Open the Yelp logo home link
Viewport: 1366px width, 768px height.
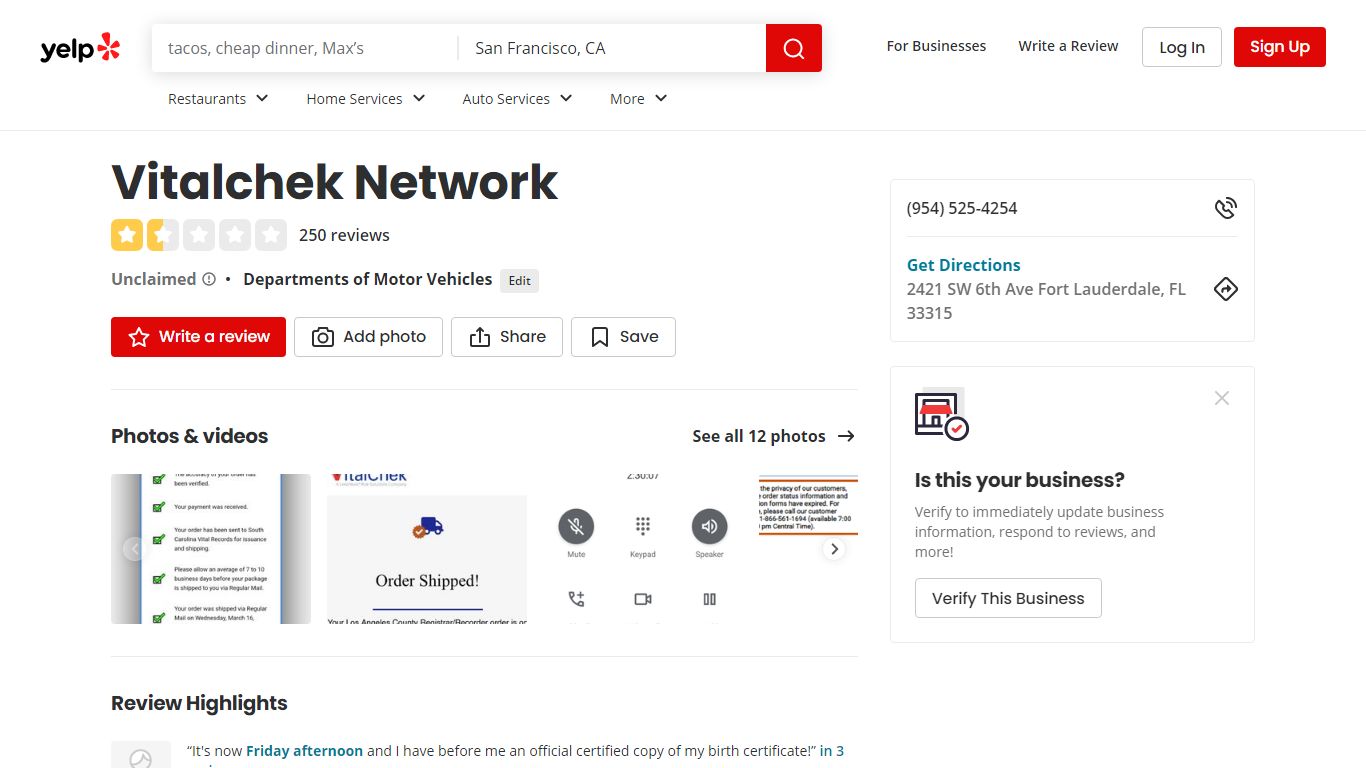click(80, 48)
